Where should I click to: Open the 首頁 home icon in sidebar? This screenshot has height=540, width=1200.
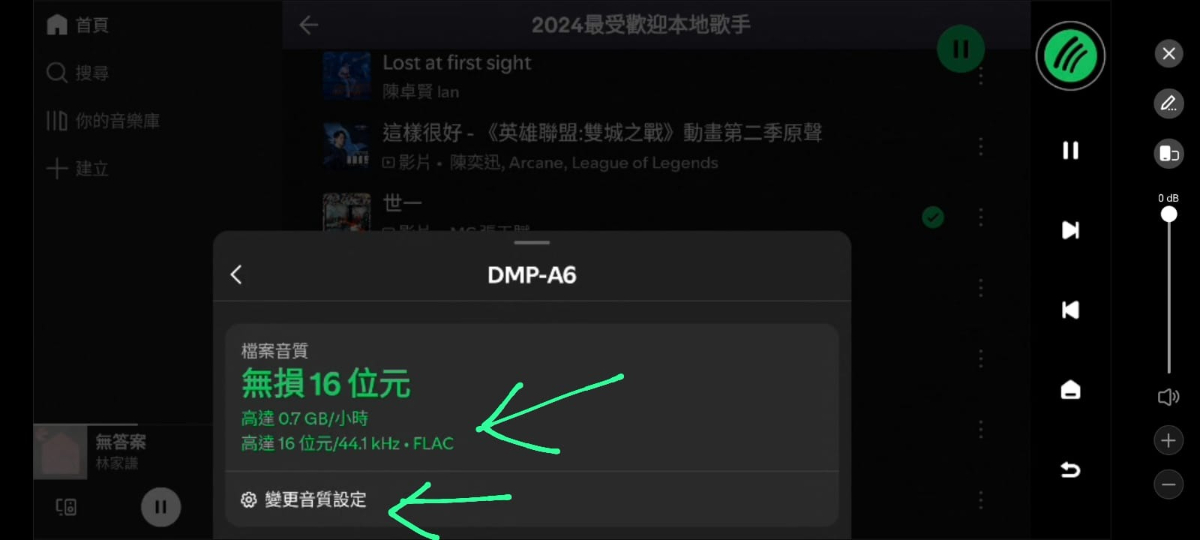pos(57,25)
